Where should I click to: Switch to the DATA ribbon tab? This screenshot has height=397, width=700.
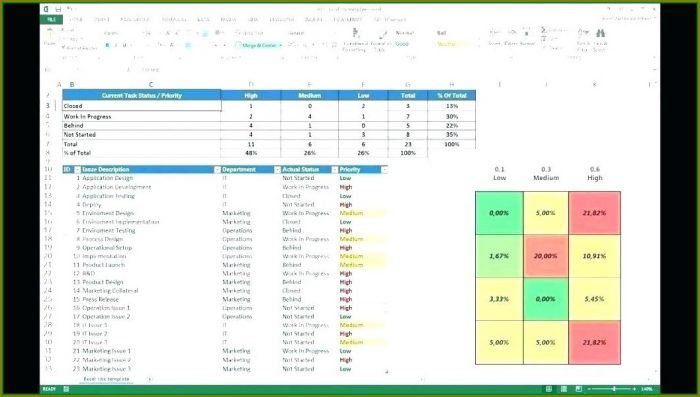tap(203, 20)
